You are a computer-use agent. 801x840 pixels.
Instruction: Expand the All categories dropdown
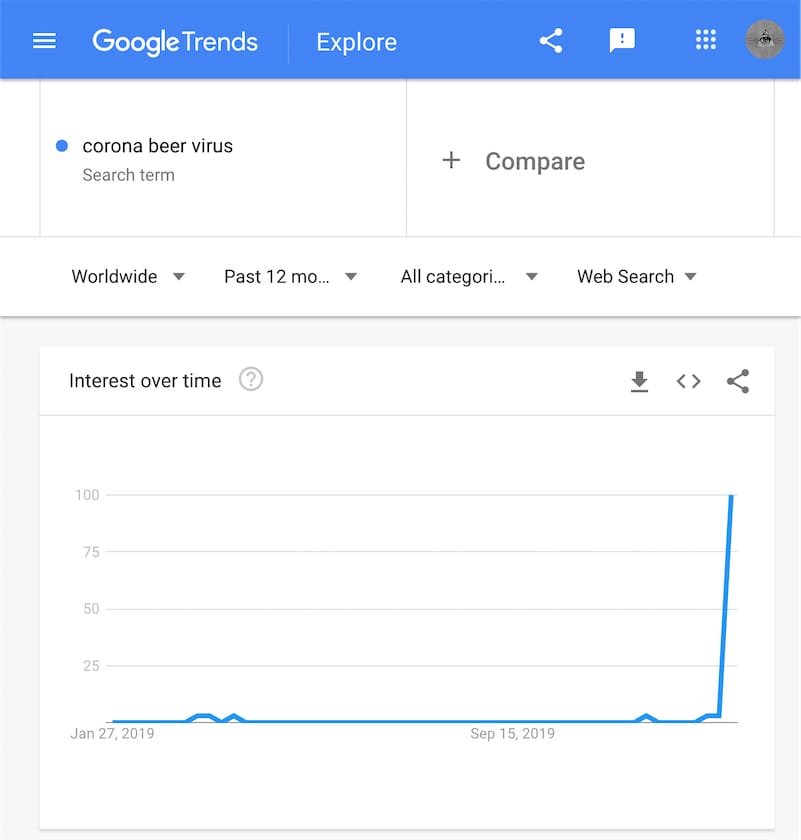pos(468,277)
